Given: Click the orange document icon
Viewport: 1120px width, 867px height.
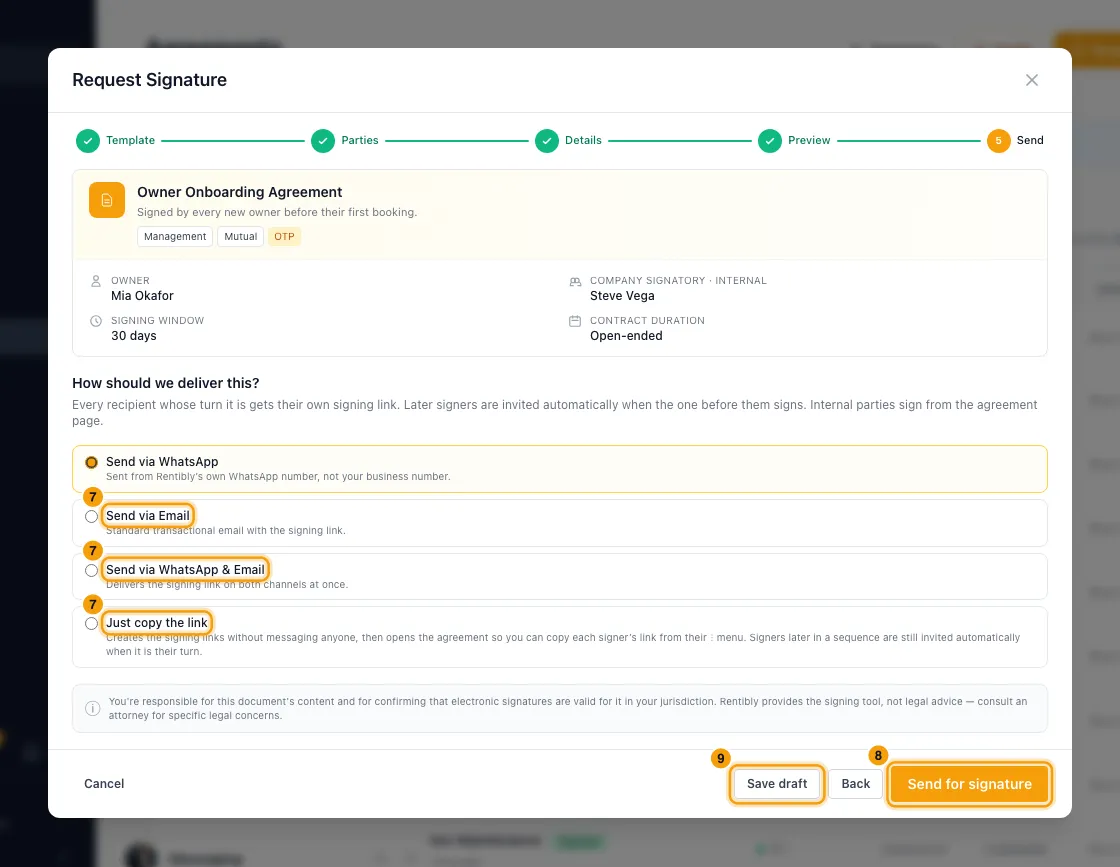Looking at the screenshot, I should pyautogui.click(x=106, y=200).
